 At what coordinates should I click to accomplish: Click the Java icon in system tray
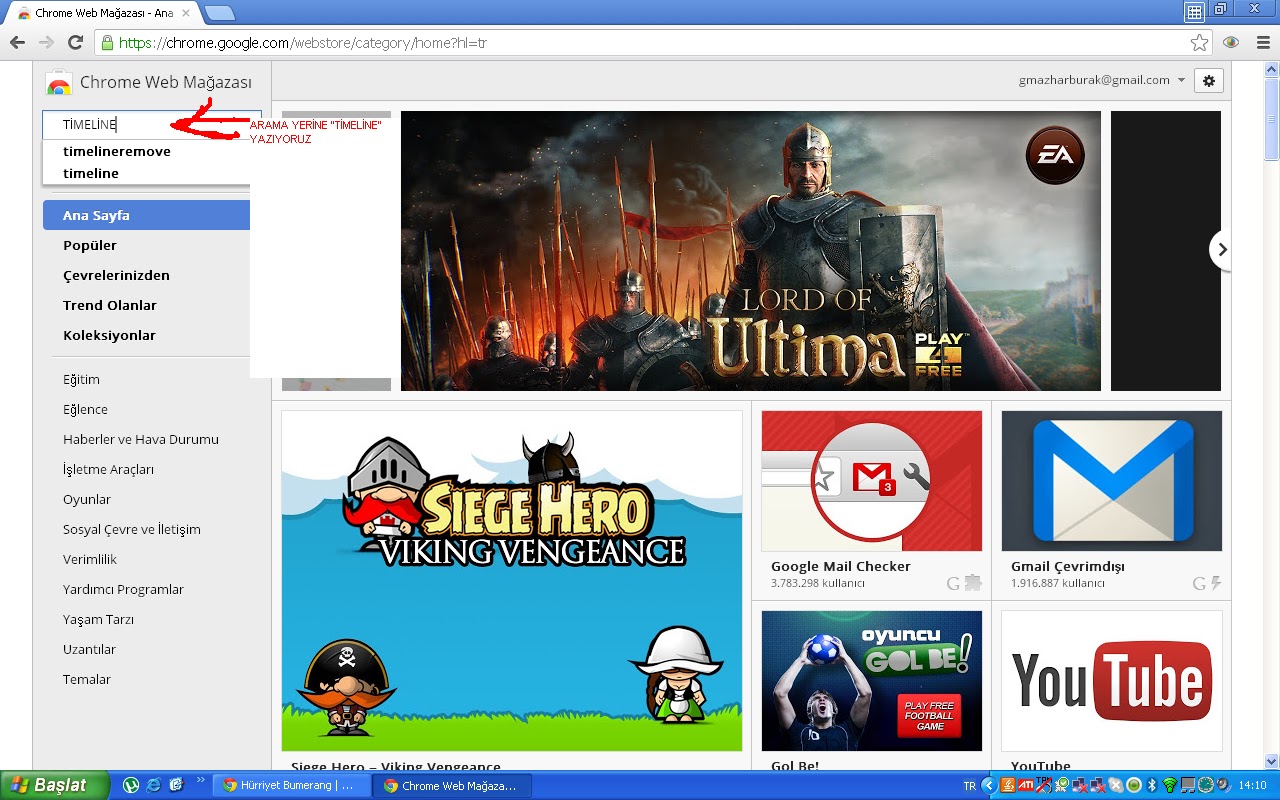[1008, 785]
